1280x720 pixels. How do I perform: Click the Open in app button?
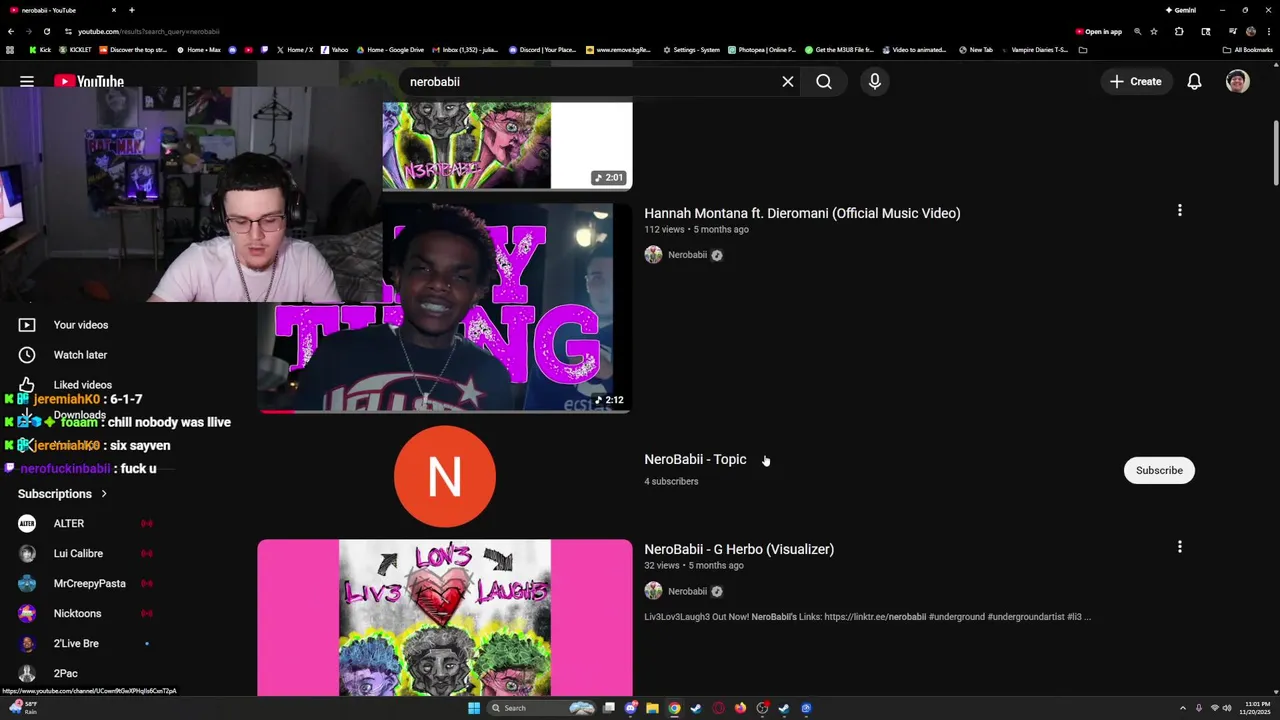(x=1099, y=31)
